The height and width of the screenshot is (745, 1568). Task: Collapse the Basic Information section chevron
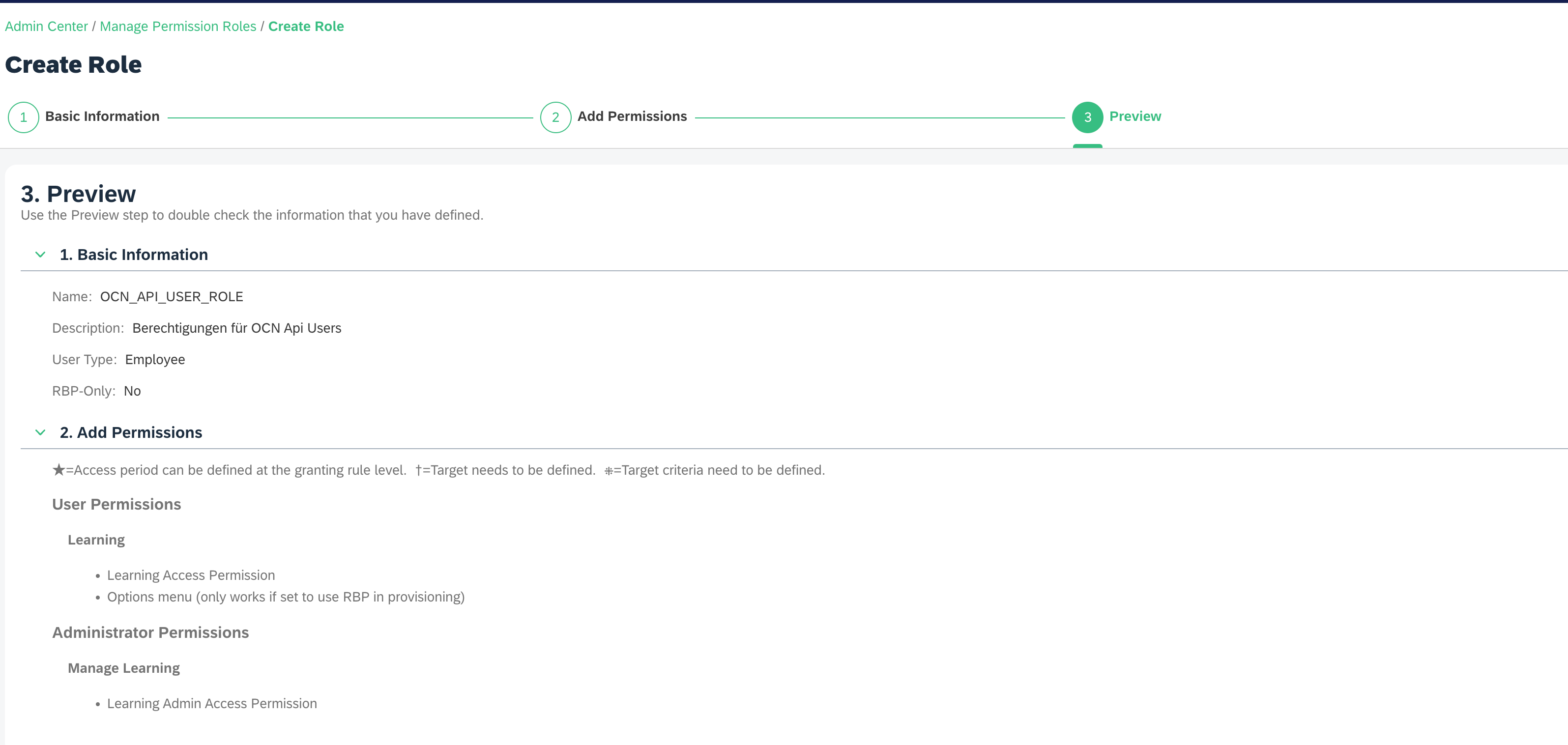tap(40, 255)
